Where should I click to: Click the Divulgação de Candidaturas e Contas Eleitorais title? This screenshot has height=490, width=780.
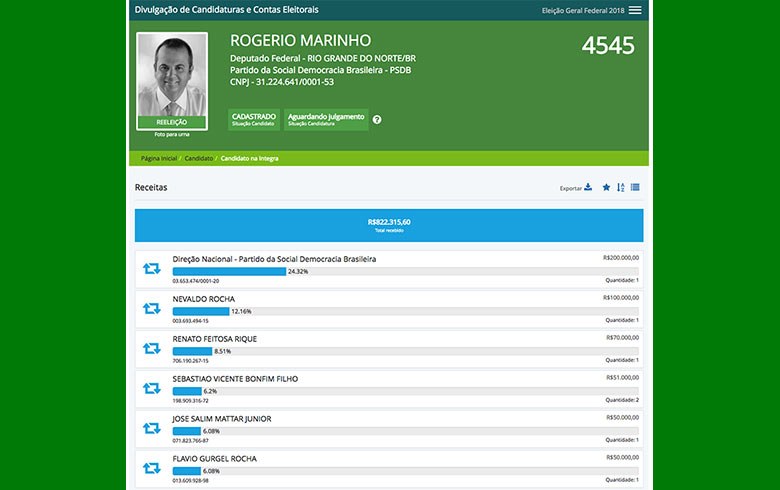pyautogui.click(x=226, y=10)
